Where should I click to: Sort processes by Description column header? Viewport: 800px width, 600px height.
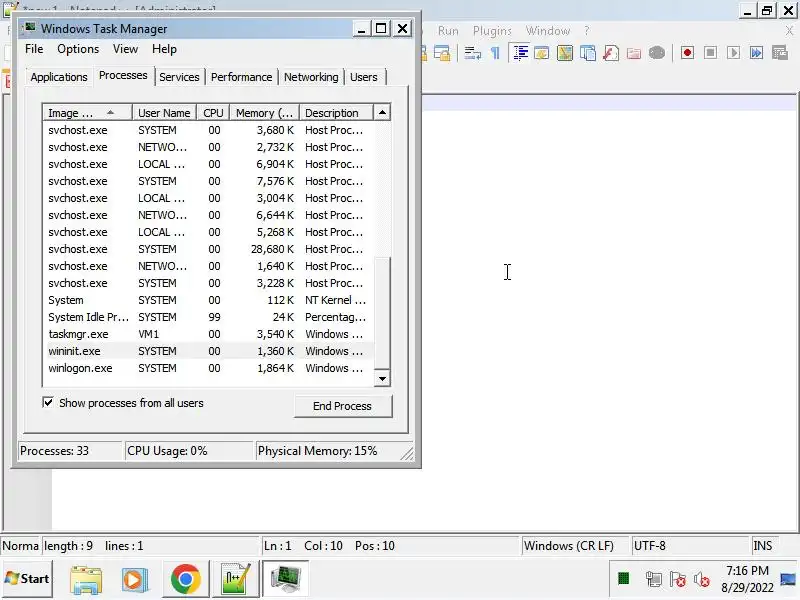pos(336,113)
